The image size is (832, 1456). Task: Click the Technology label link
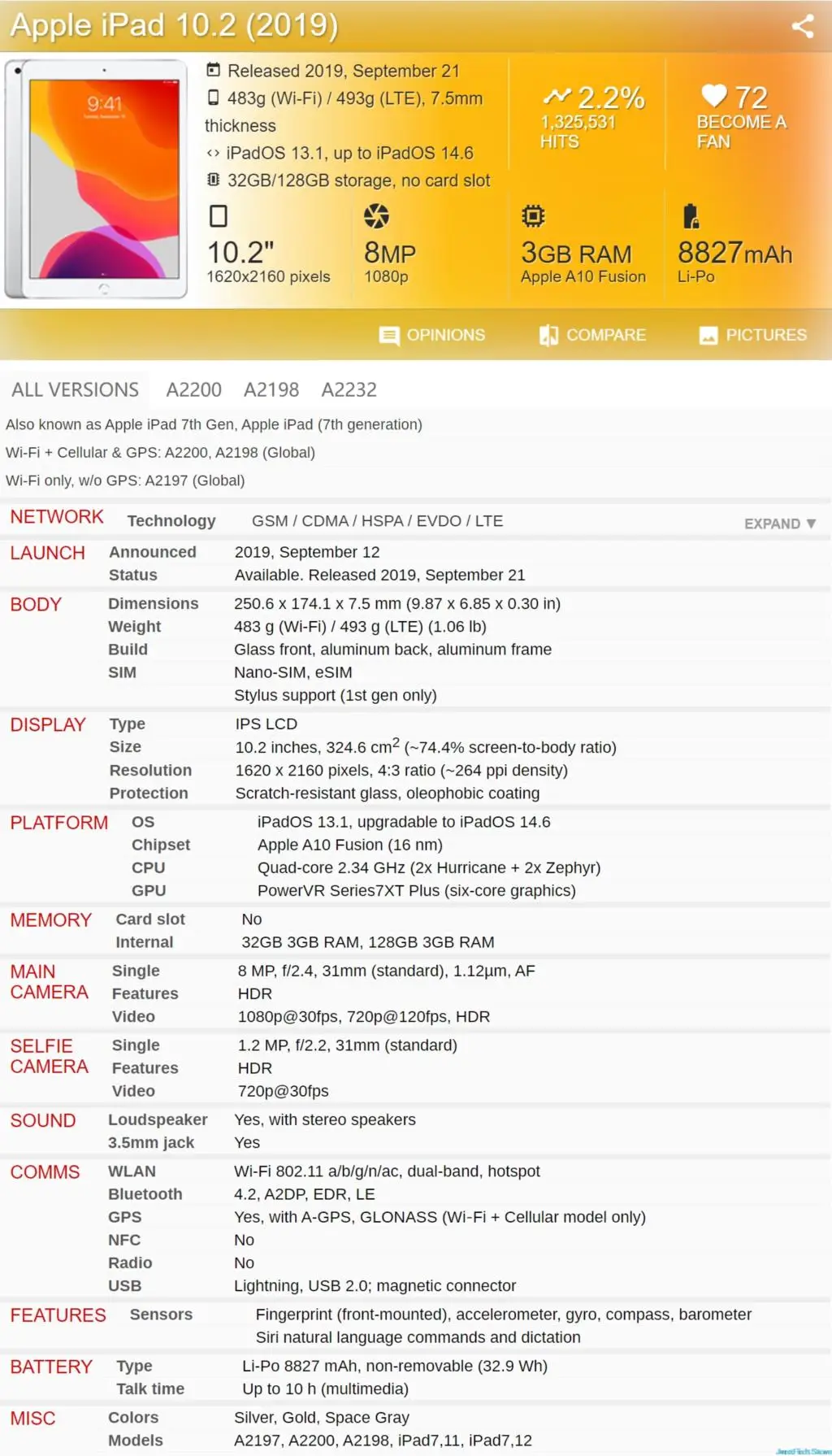point(171,520)
